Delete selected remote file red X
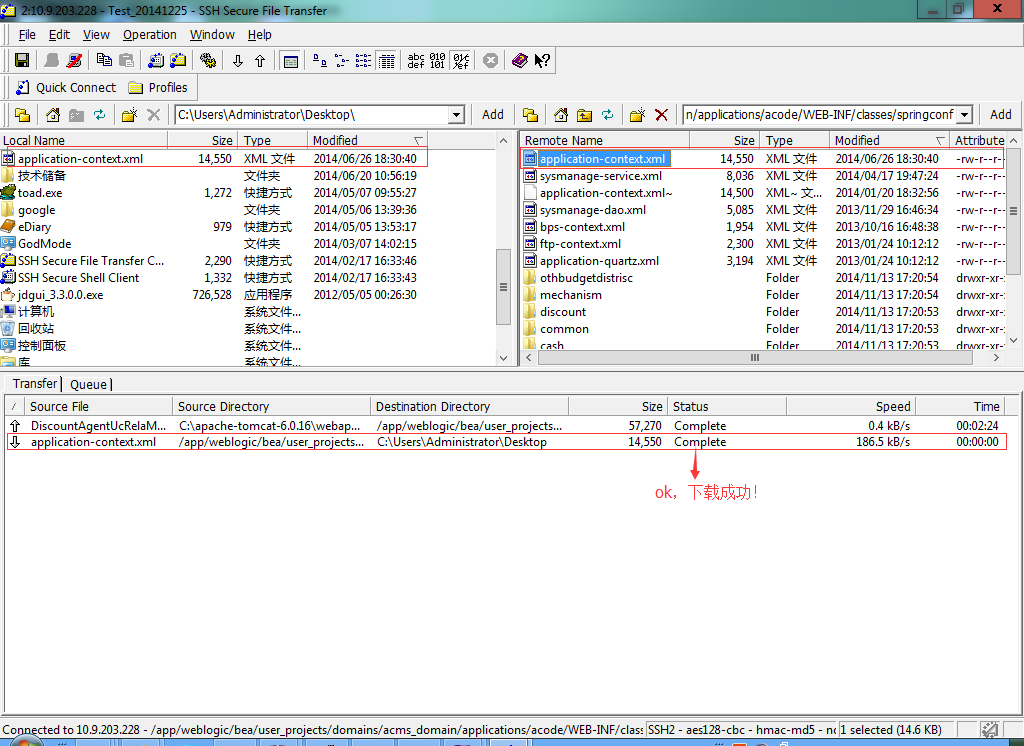 coord(661,115)
